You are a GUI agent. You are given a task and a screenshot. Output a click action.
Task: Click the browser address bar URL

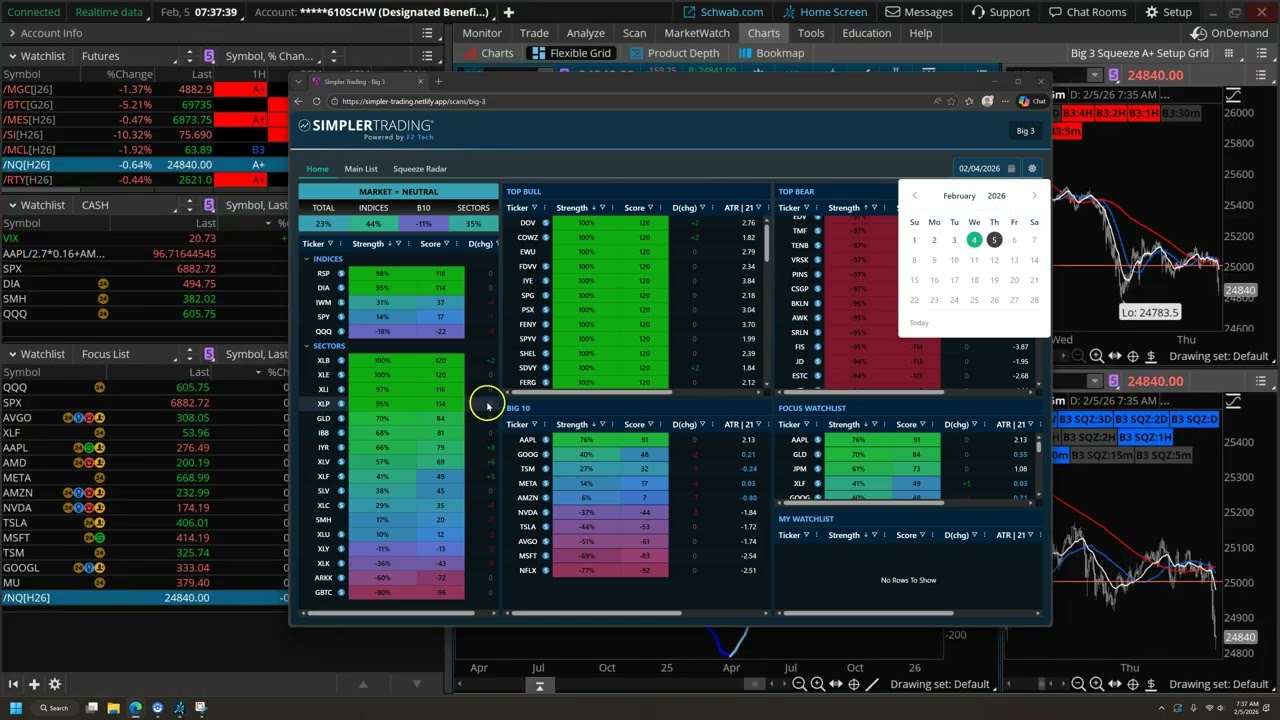point(413,101)
